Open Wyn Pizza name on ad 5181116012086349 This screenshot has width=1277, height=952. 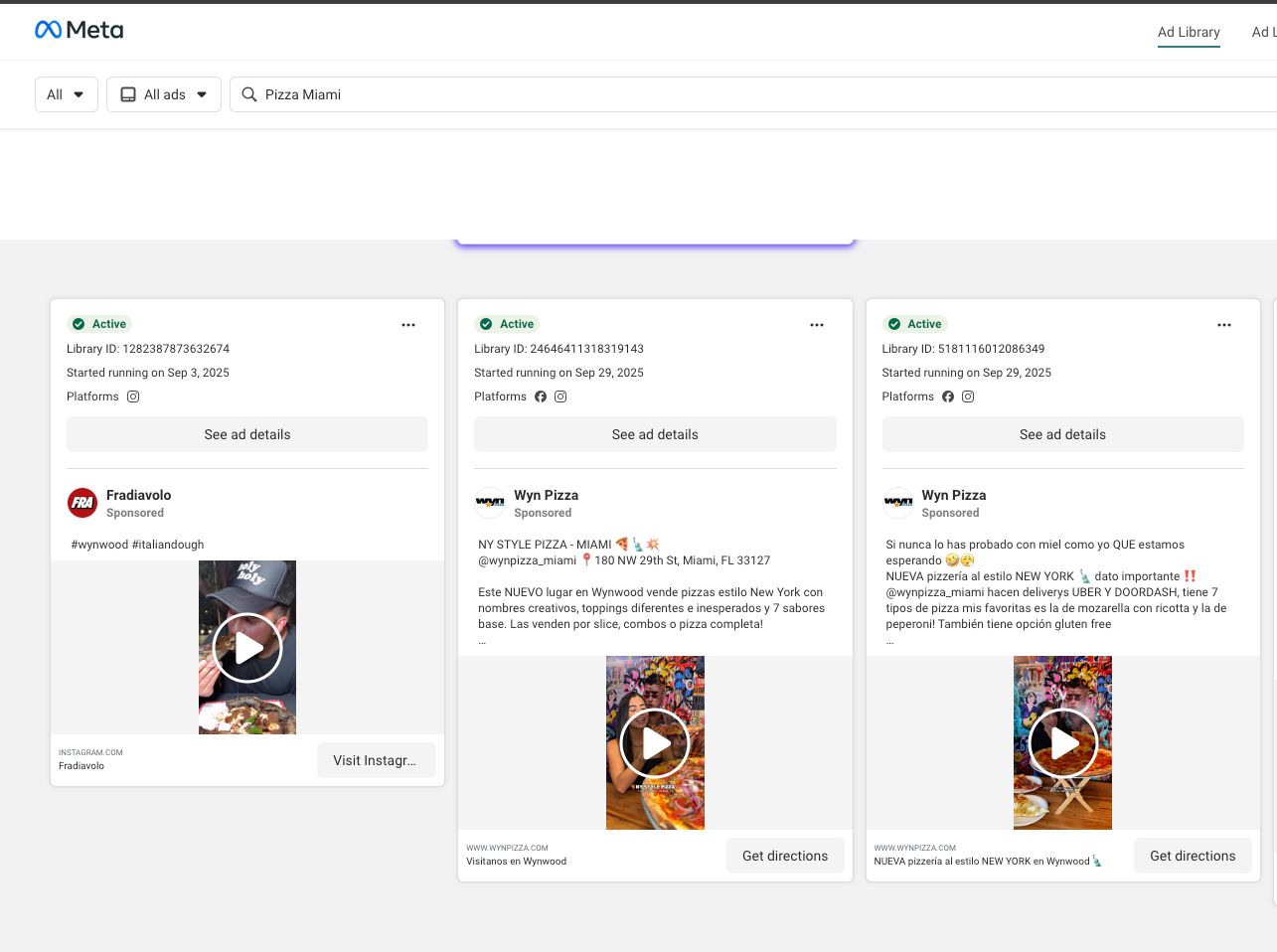click(954, 495)
